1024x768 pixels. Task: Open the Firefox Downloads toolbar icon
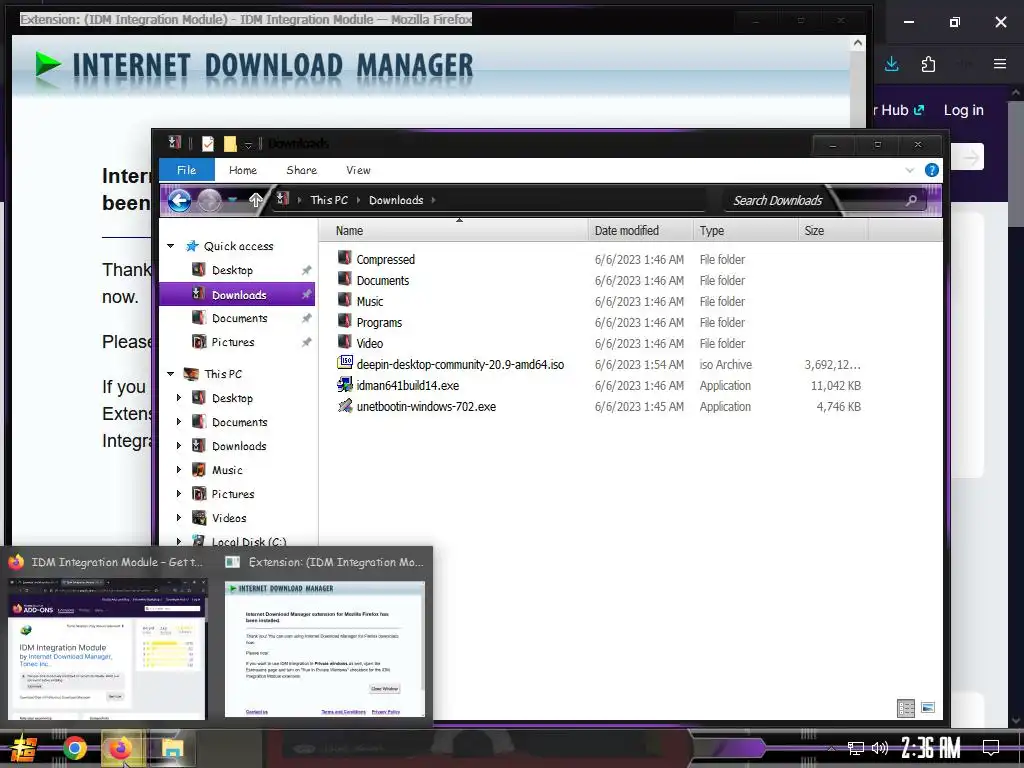(891, 64)
